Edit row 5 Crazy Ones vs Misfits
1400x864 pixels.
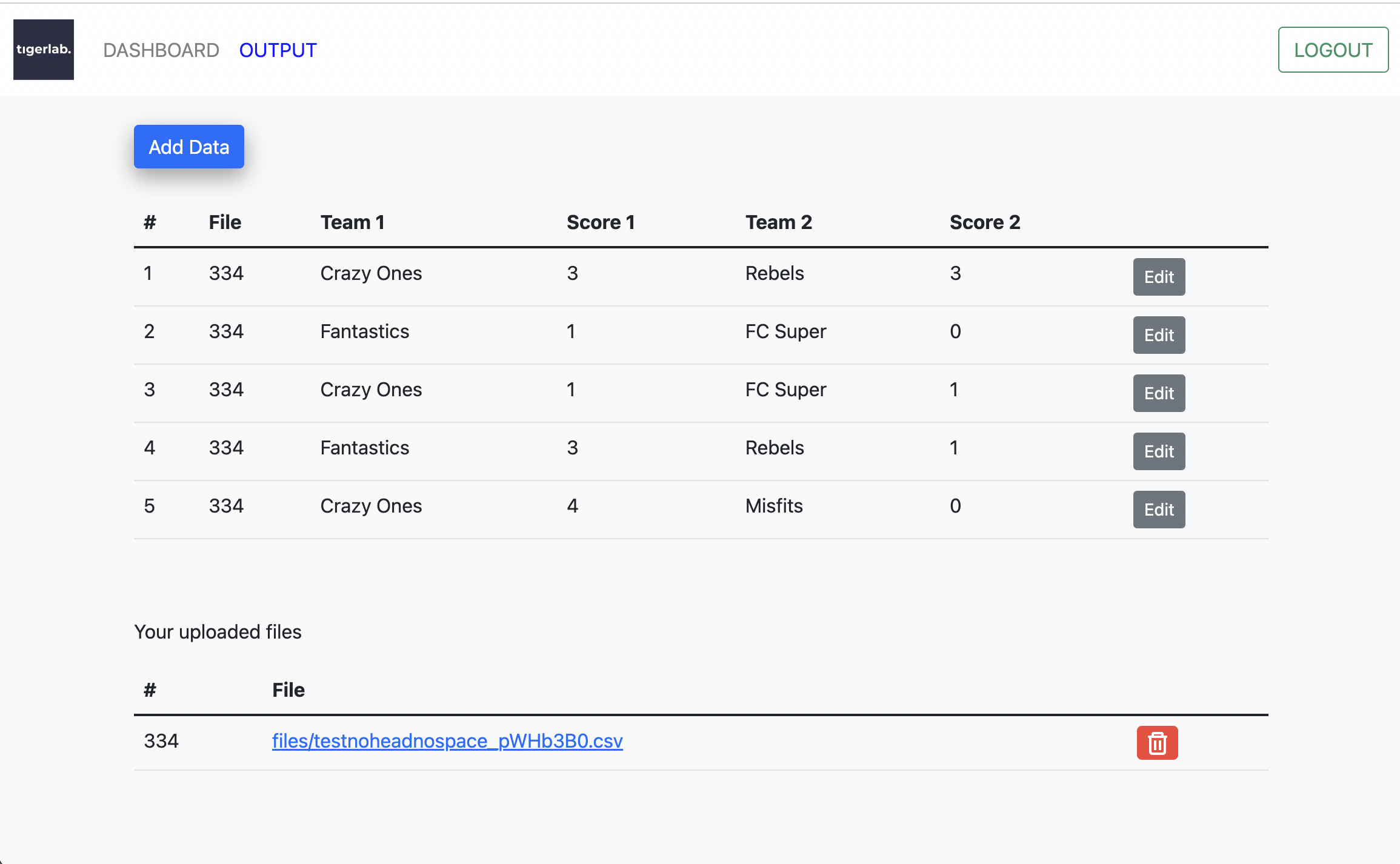[x=1159, y=510]
